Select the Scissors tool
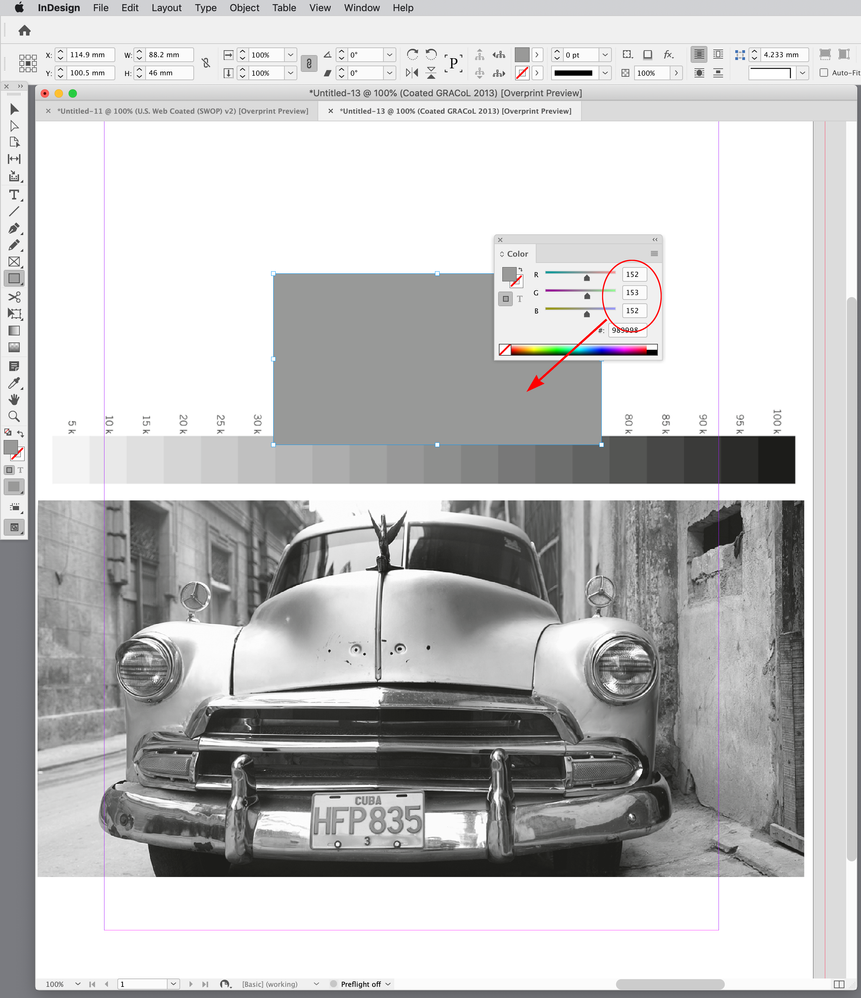861x998 pixels. 13,296
